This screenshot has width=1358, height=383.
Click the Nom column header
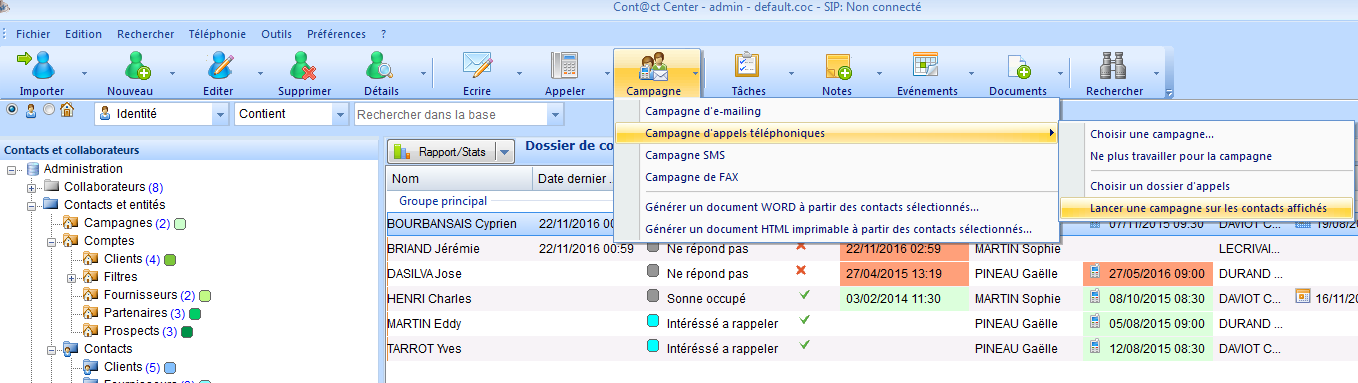click(460, 179)
